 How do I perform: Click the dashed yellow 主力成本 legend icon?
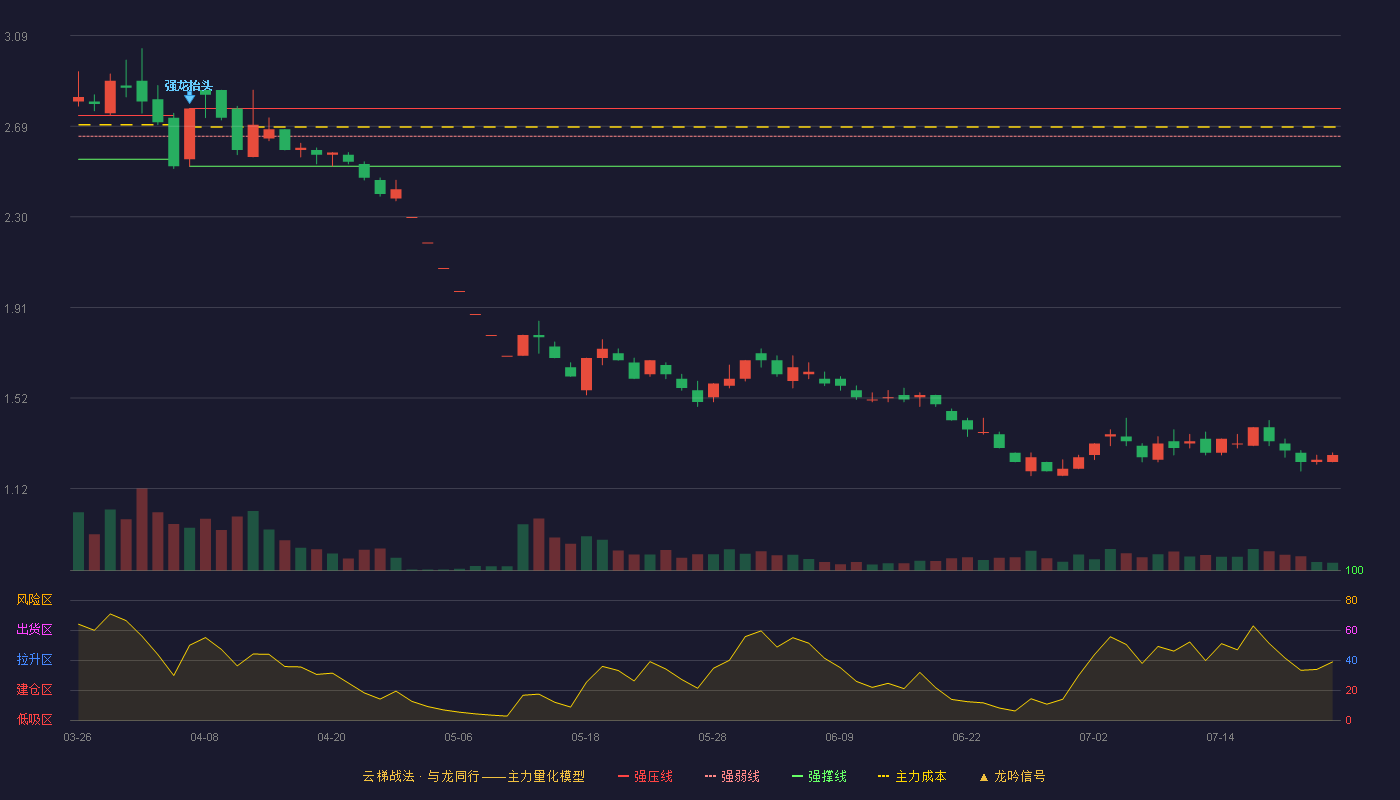884,776
